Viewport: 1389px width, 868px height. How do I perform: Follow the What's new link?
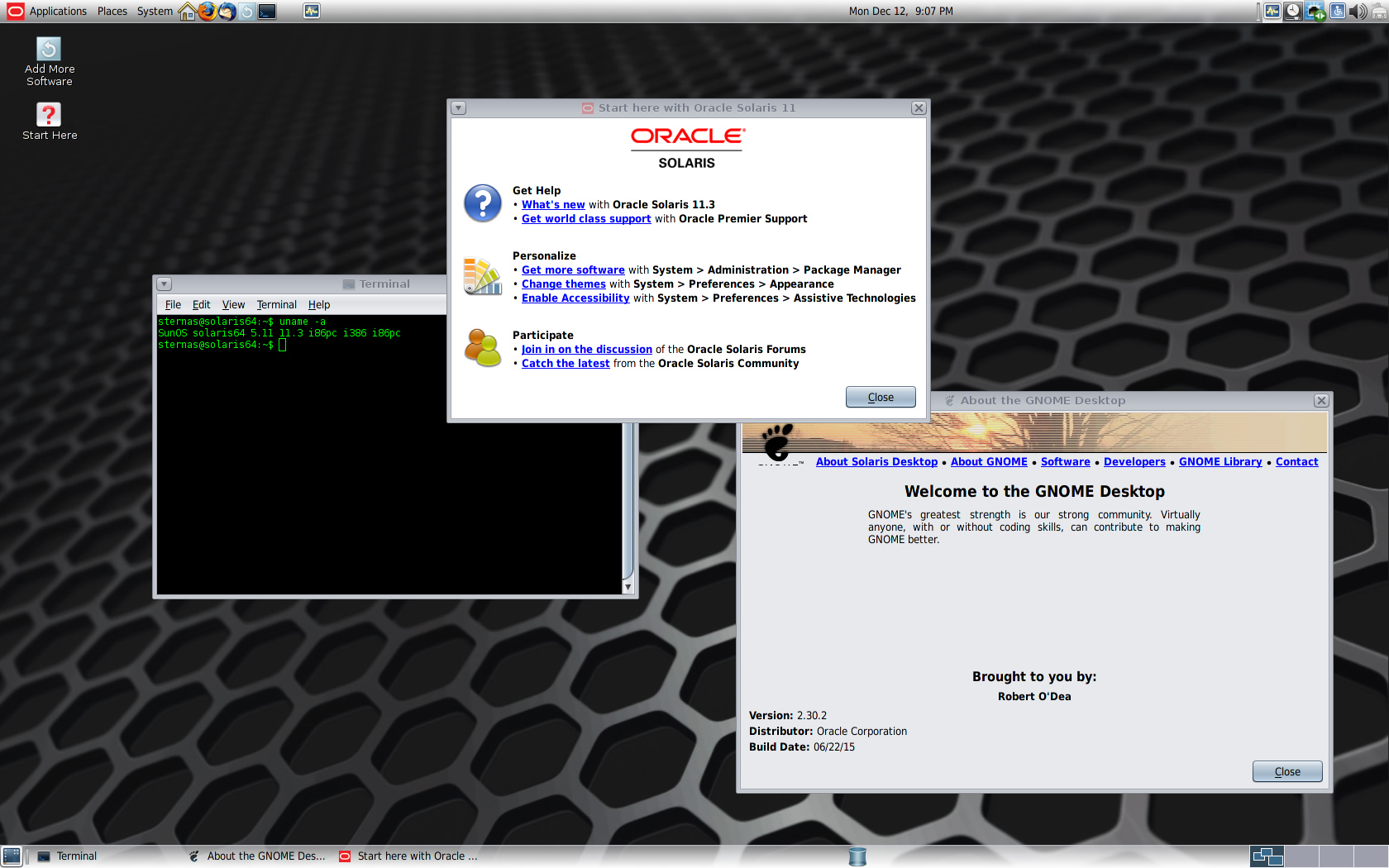pyautogui.click(x=553, y=204)
